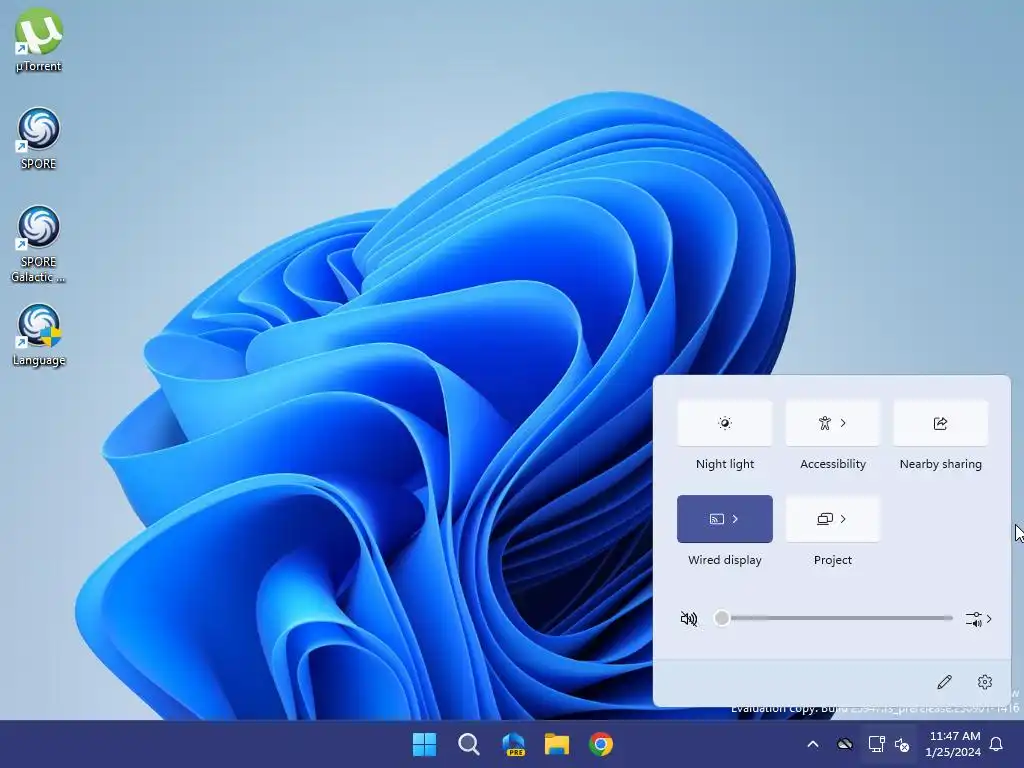
Task: Open the Windows Start menu
Action: click(424, 744)
